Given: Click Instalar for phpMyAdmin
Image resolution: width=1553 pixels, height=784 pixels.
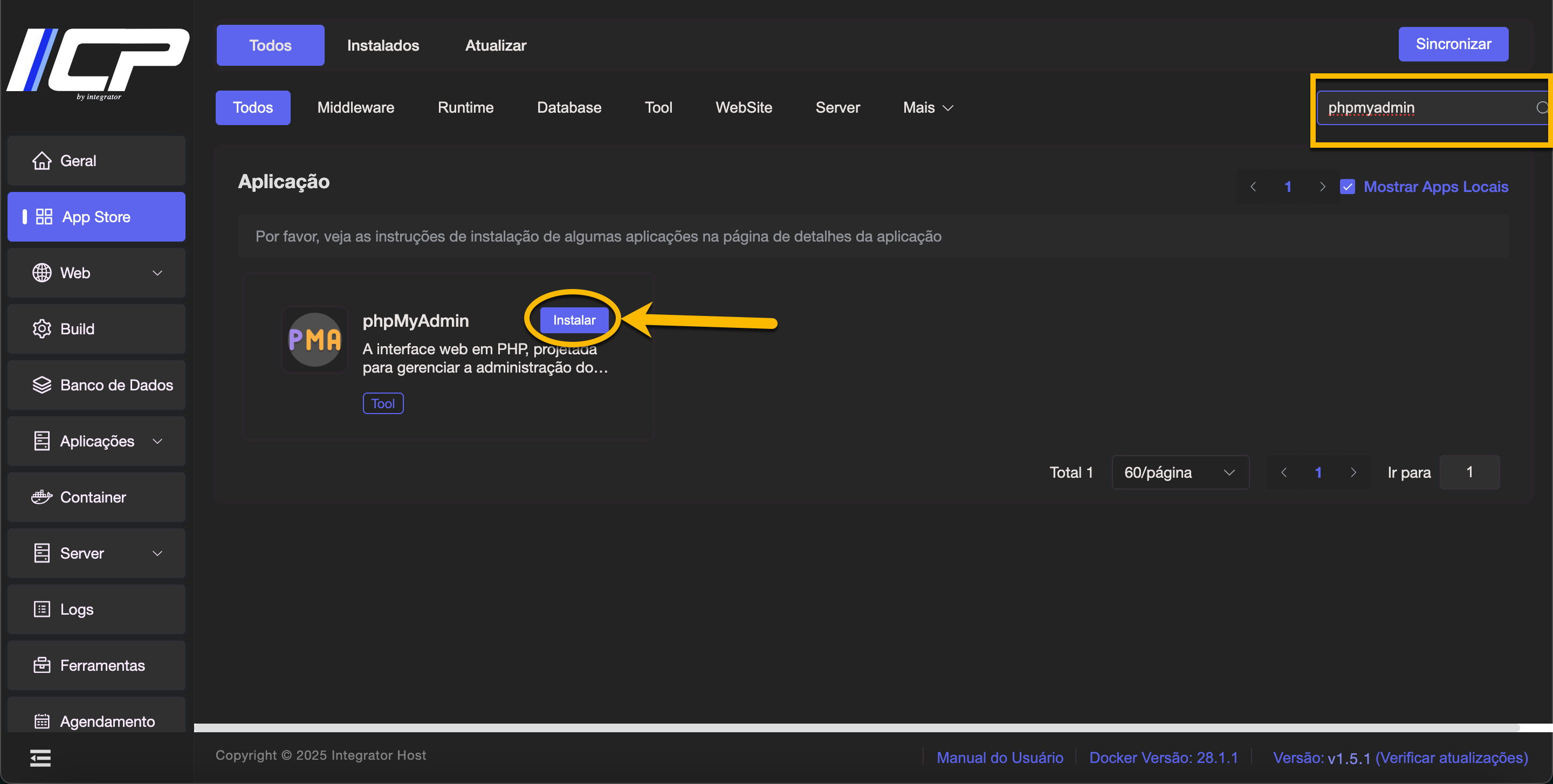Looking at the screenshot, I should coord(574,320).
